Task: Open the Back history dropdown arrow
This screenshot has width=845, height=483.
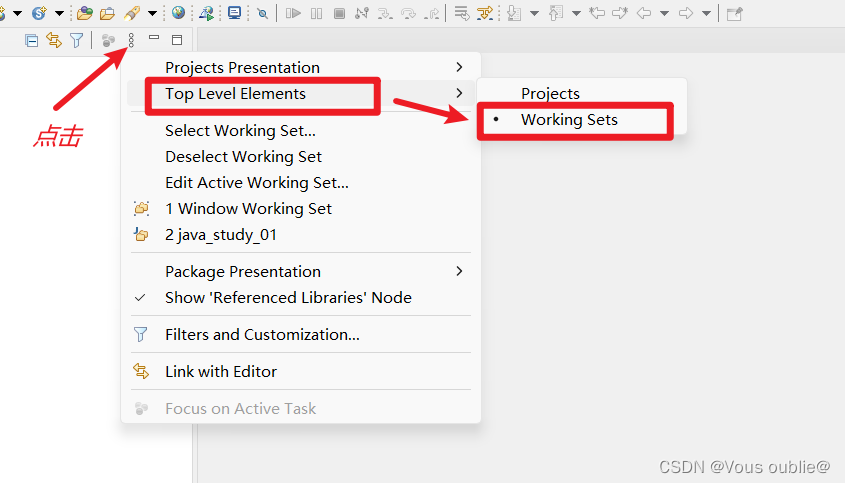Action: point(664,13)
